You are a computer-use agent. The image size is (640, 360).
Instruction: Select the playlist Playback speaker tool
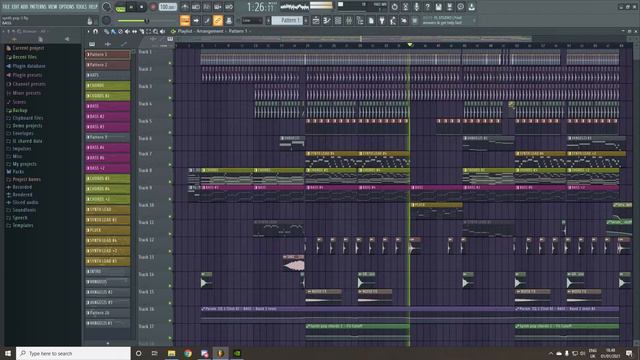coord(162,31)
